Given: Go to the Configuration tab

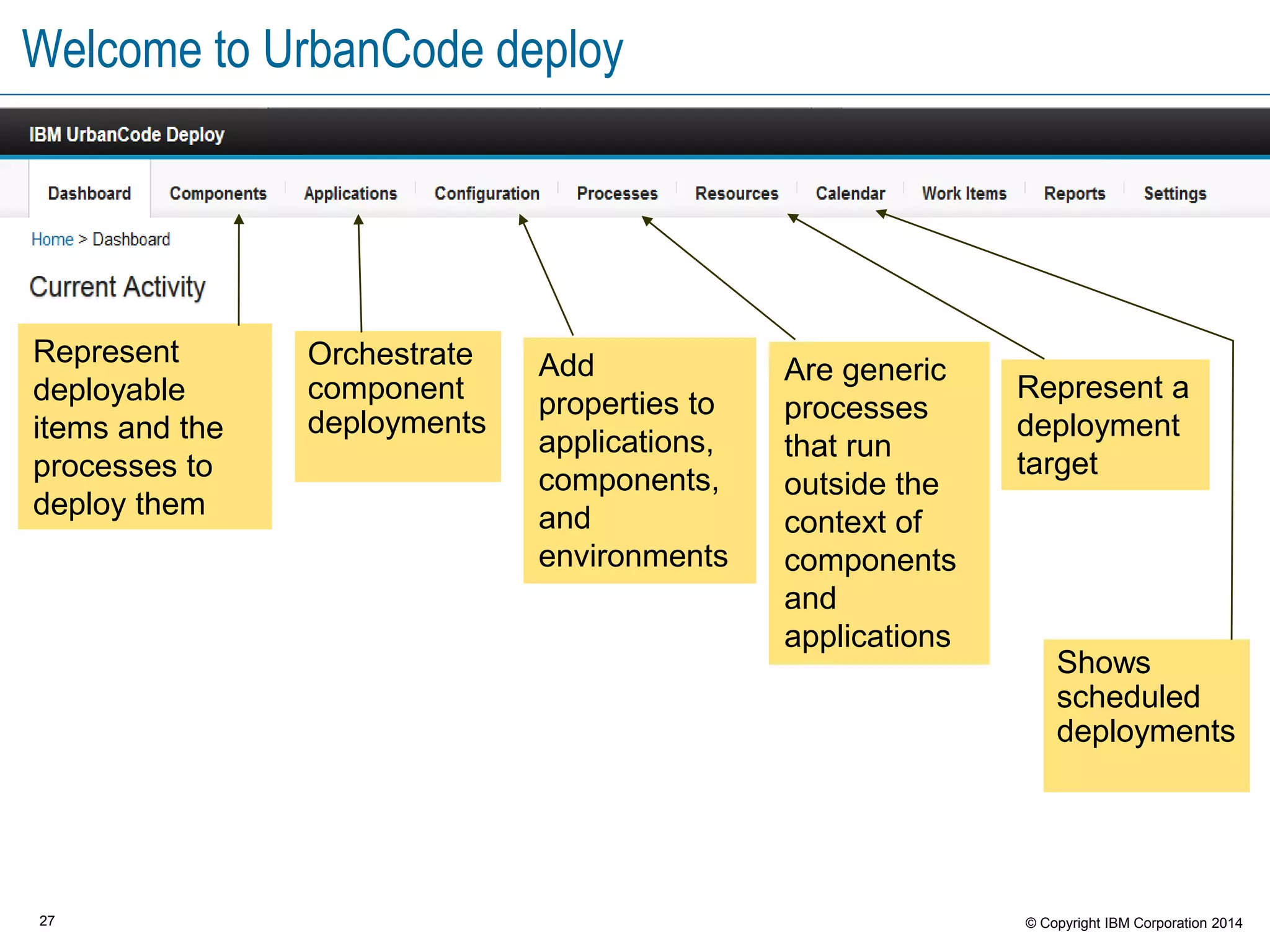Looking at the screenshot, I should (487, 193).
